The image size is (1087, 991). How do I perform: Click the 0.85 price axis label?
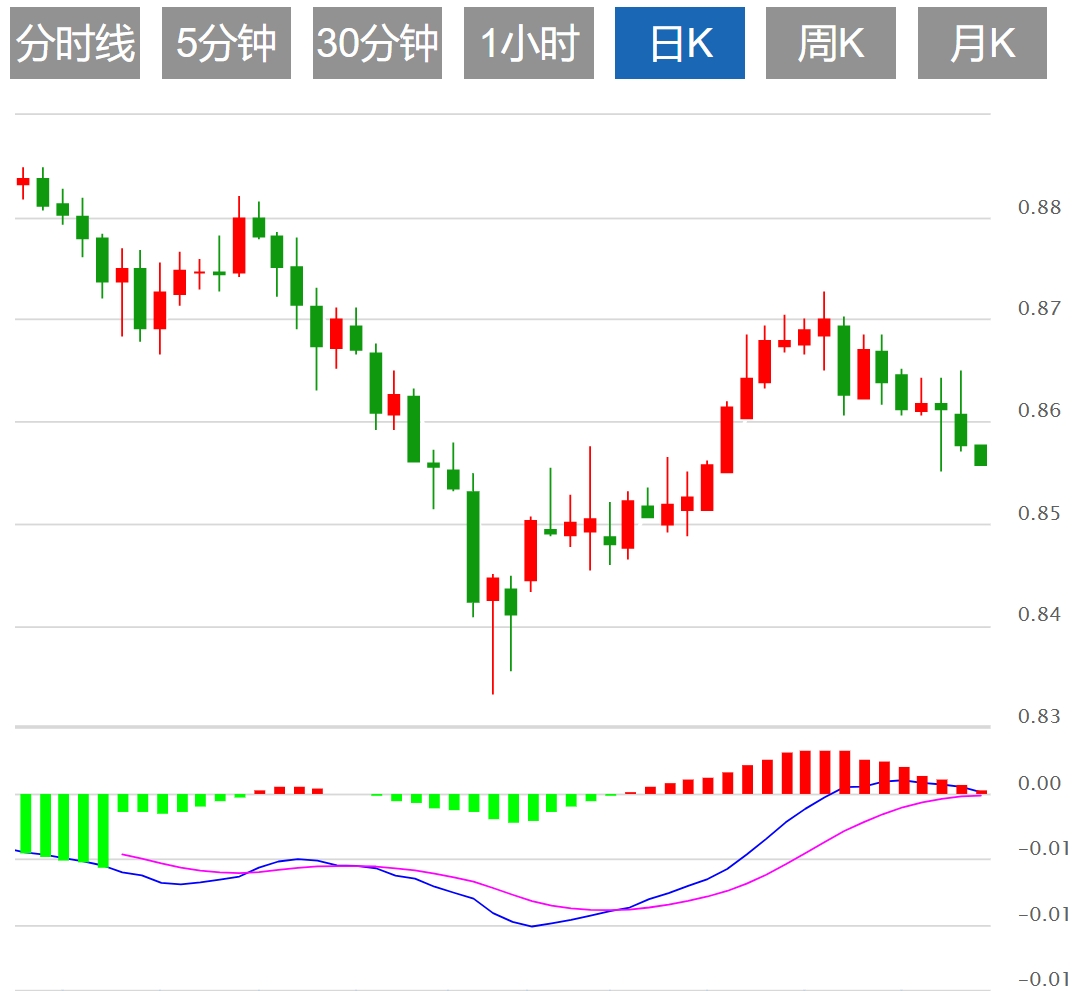pyautogui.click(x=1039, y=514)
